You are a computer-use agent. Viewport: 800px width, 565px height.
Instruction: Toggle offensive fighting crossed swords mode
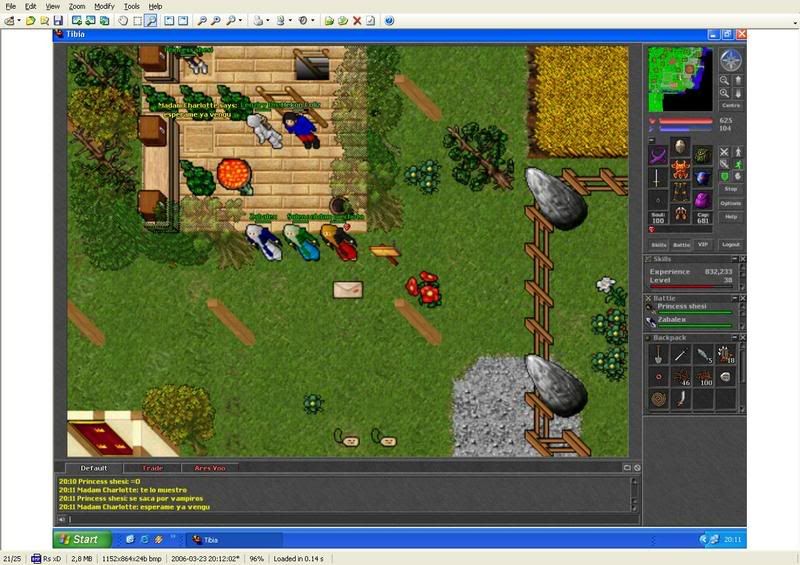(724, 152)
